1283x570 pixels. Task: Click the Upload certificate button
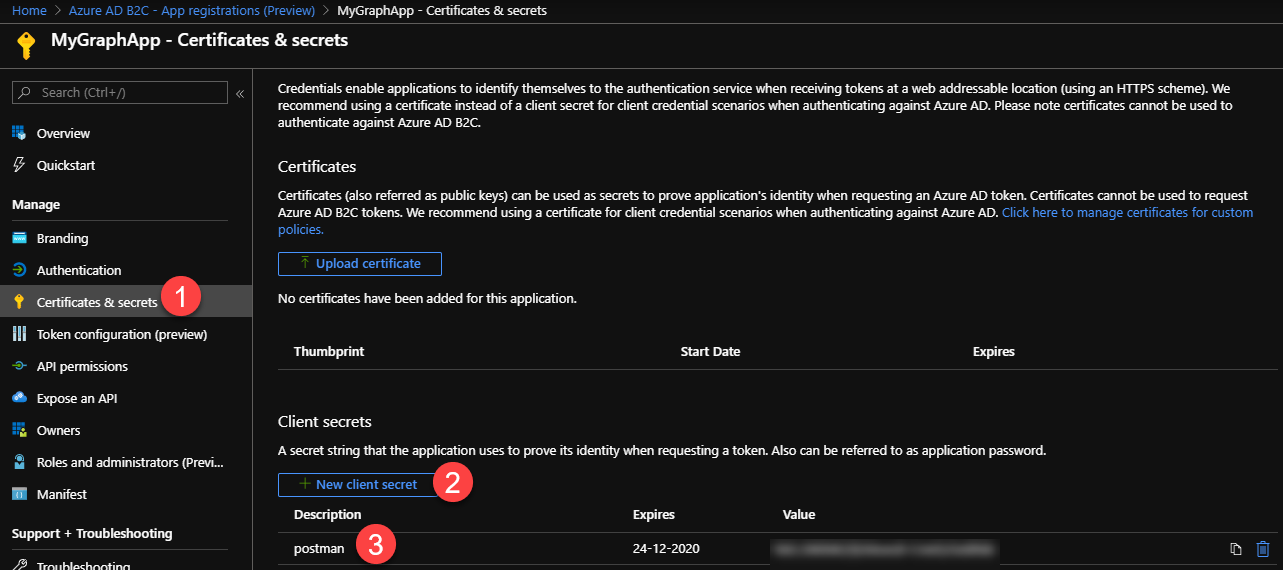tap(359, 264)
